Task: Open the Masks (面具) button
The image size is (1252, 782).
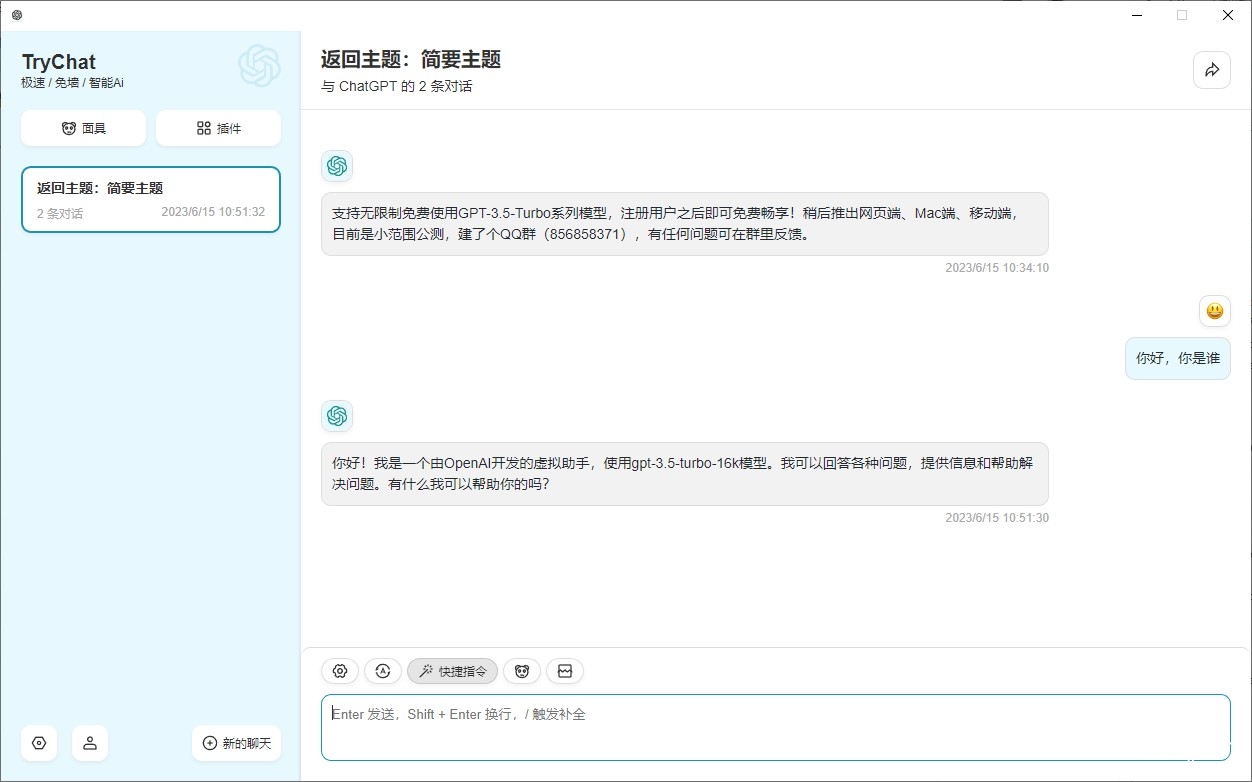Action: coord(83,128)
